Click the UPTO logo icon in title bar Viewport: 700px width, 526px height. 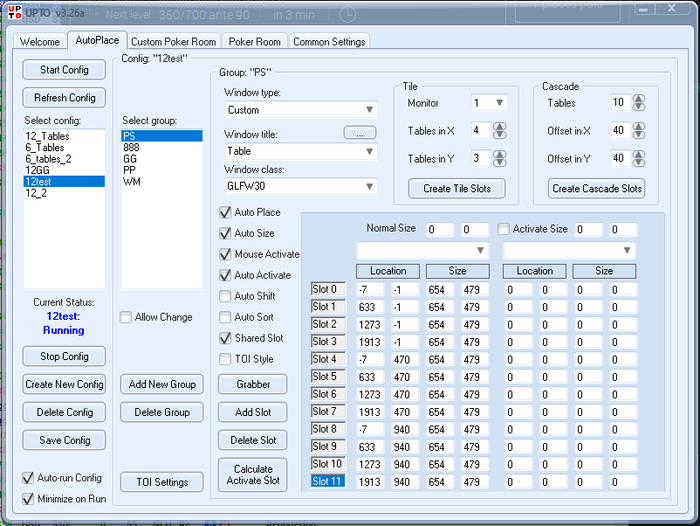click(16, 12)
